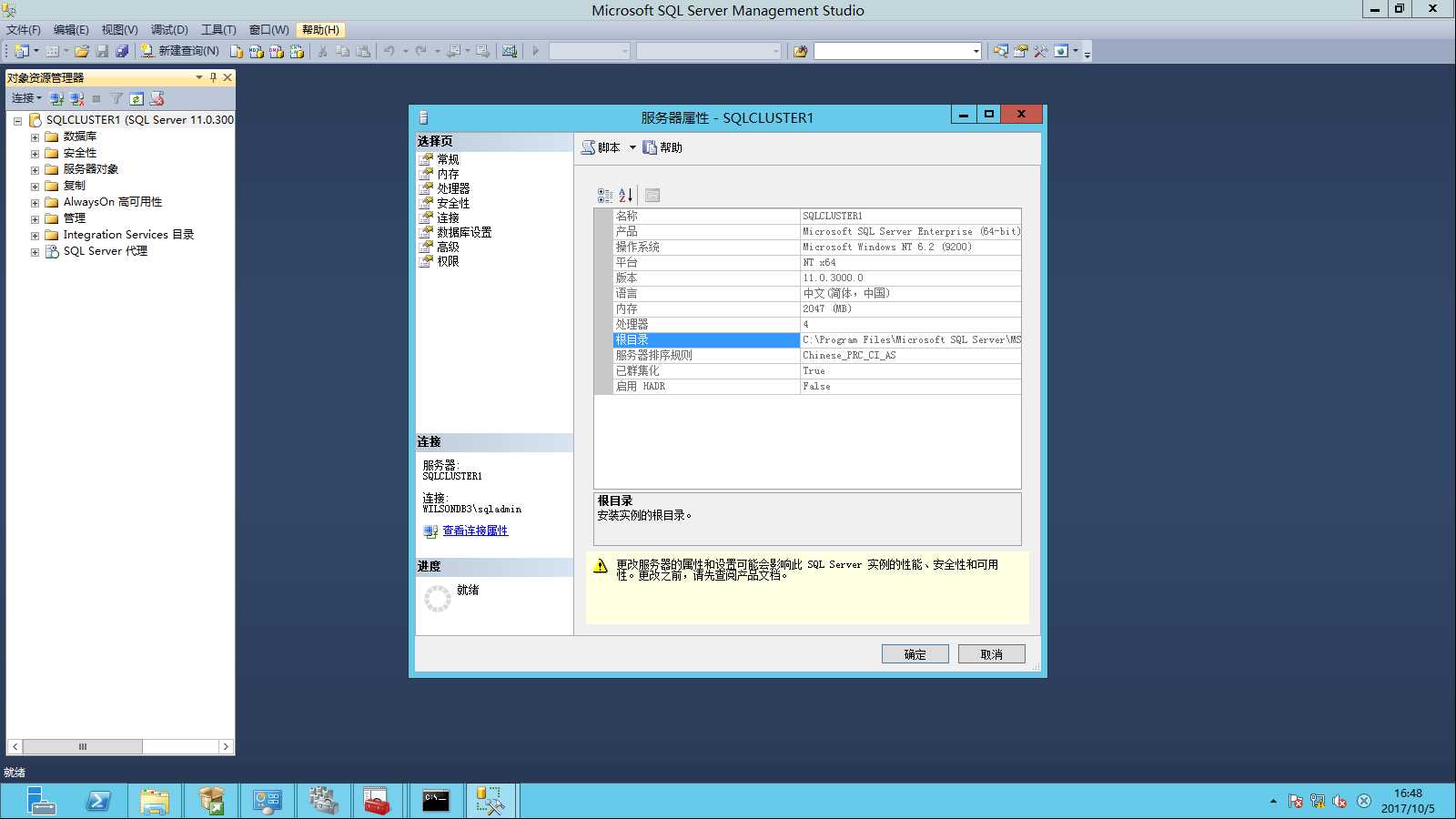
Task: Open the 对象资源管理器 panel options arrow
Action: [x=199, y=77]
